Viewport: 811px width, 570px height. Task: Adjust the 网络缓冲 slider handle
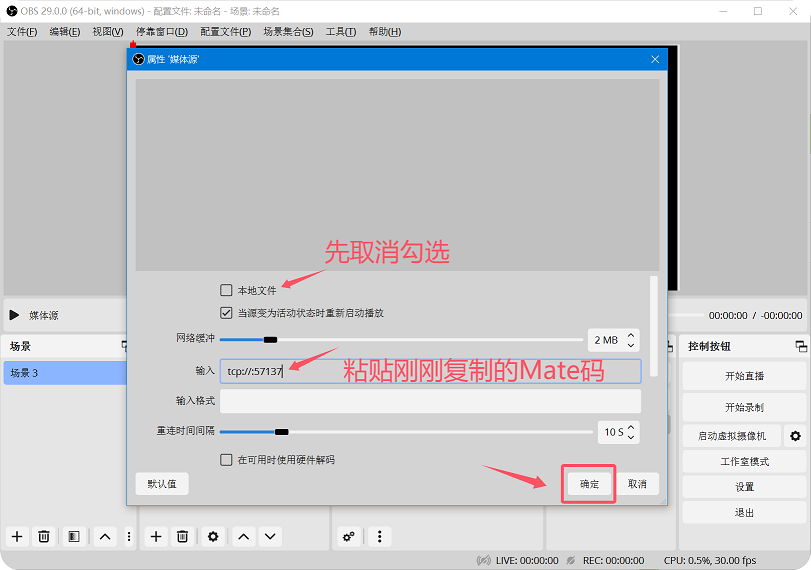(270, 340)
